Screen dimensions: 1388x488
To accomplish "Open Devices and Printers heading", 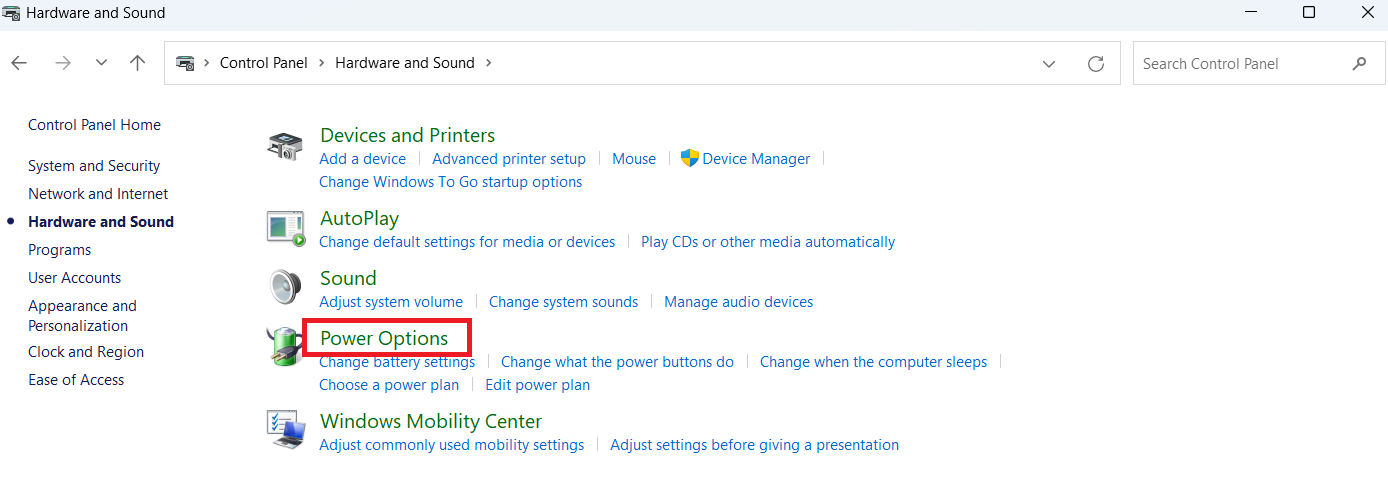I will [407, 135].
